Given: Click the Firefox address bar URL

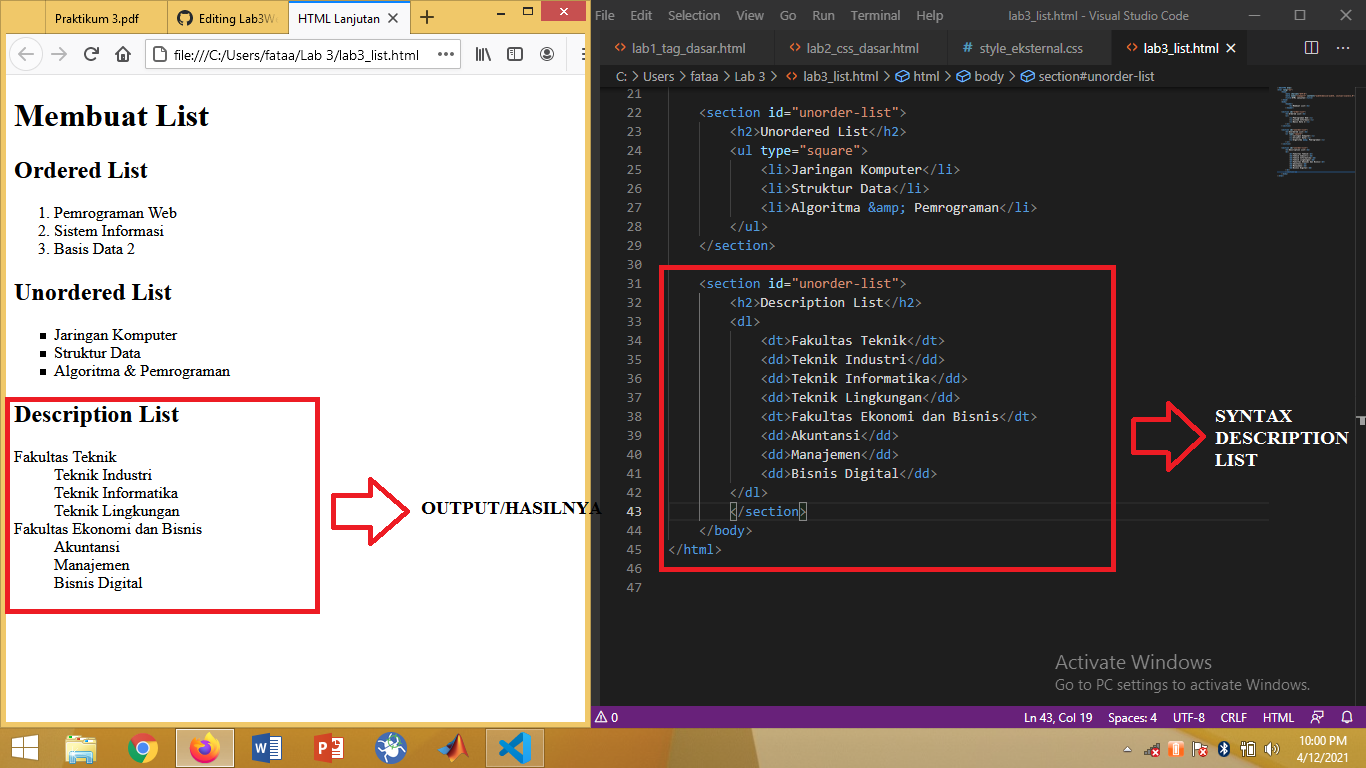Looking at the screenshot, I should [296, 55].
